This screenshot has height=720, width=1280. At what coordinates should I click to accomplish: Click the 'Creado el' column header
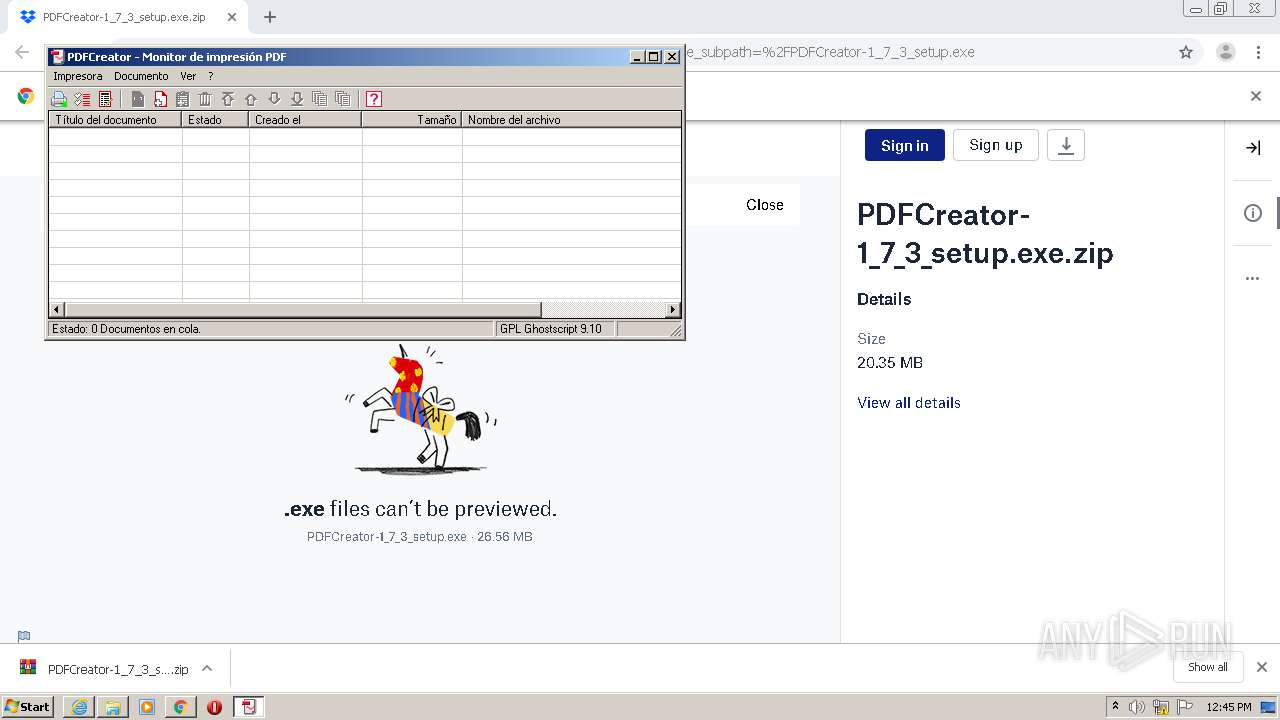(305, 119)
